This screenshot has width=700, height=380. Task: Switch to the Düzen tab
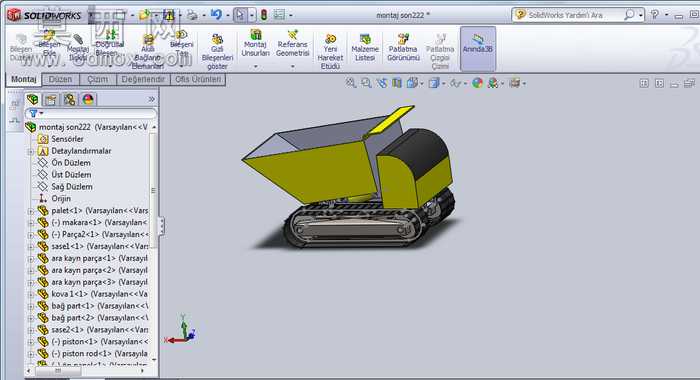click(x=60, y=79)
